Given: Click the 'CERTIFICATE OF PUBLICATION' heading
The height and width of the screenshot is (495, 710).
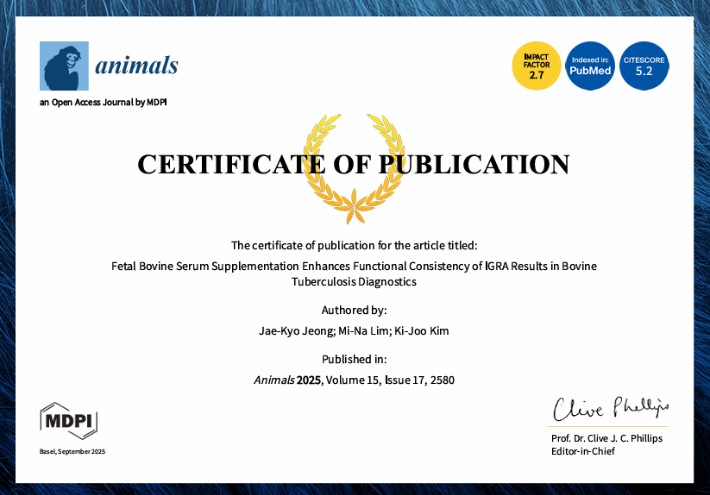Looking at the screenshot, I should [x=354, y=164].
